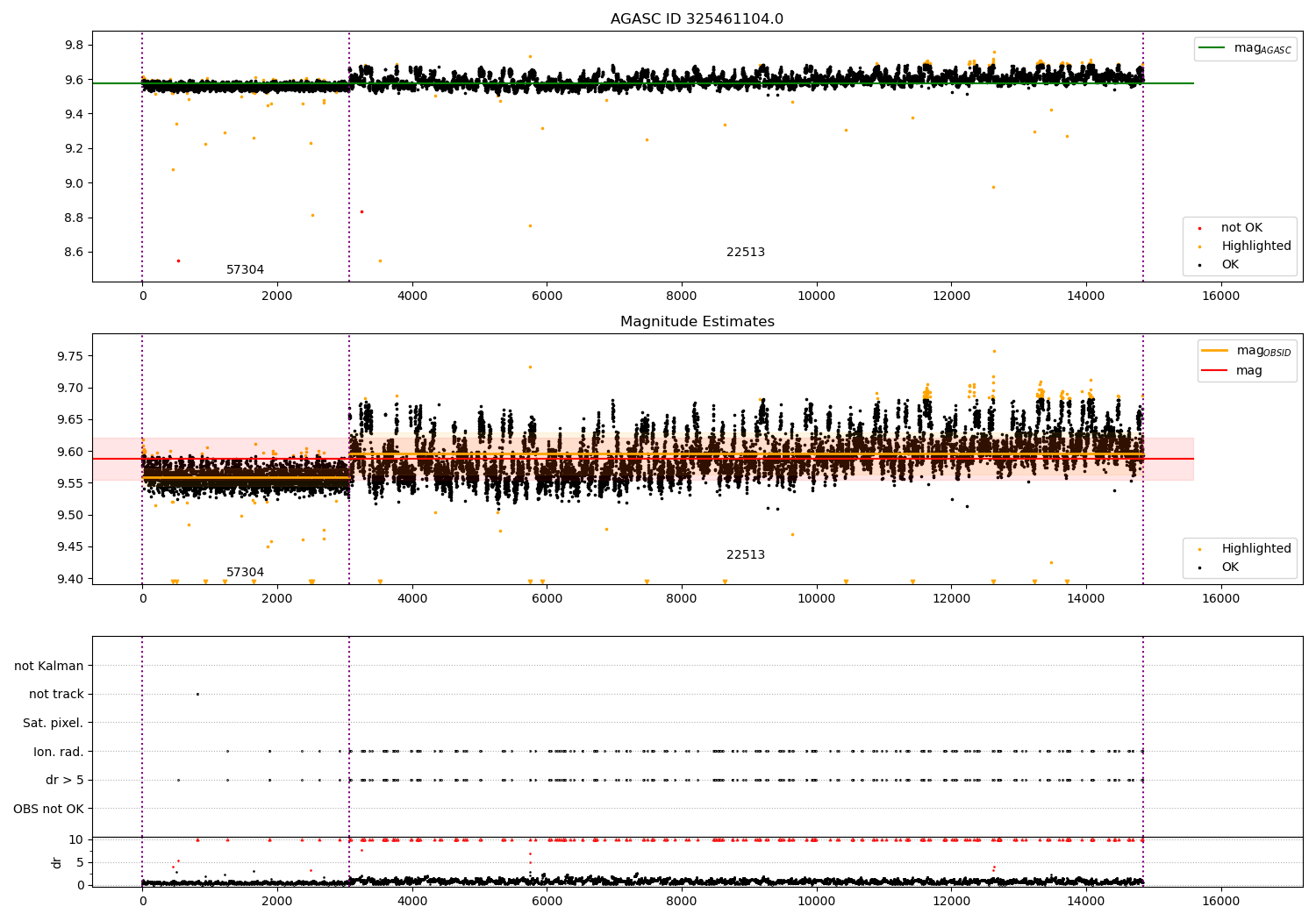Select the green mag AGASC legend line sample
Image resolution: width=1316 pixels, height=921 pixels.
pos(1212,48)
